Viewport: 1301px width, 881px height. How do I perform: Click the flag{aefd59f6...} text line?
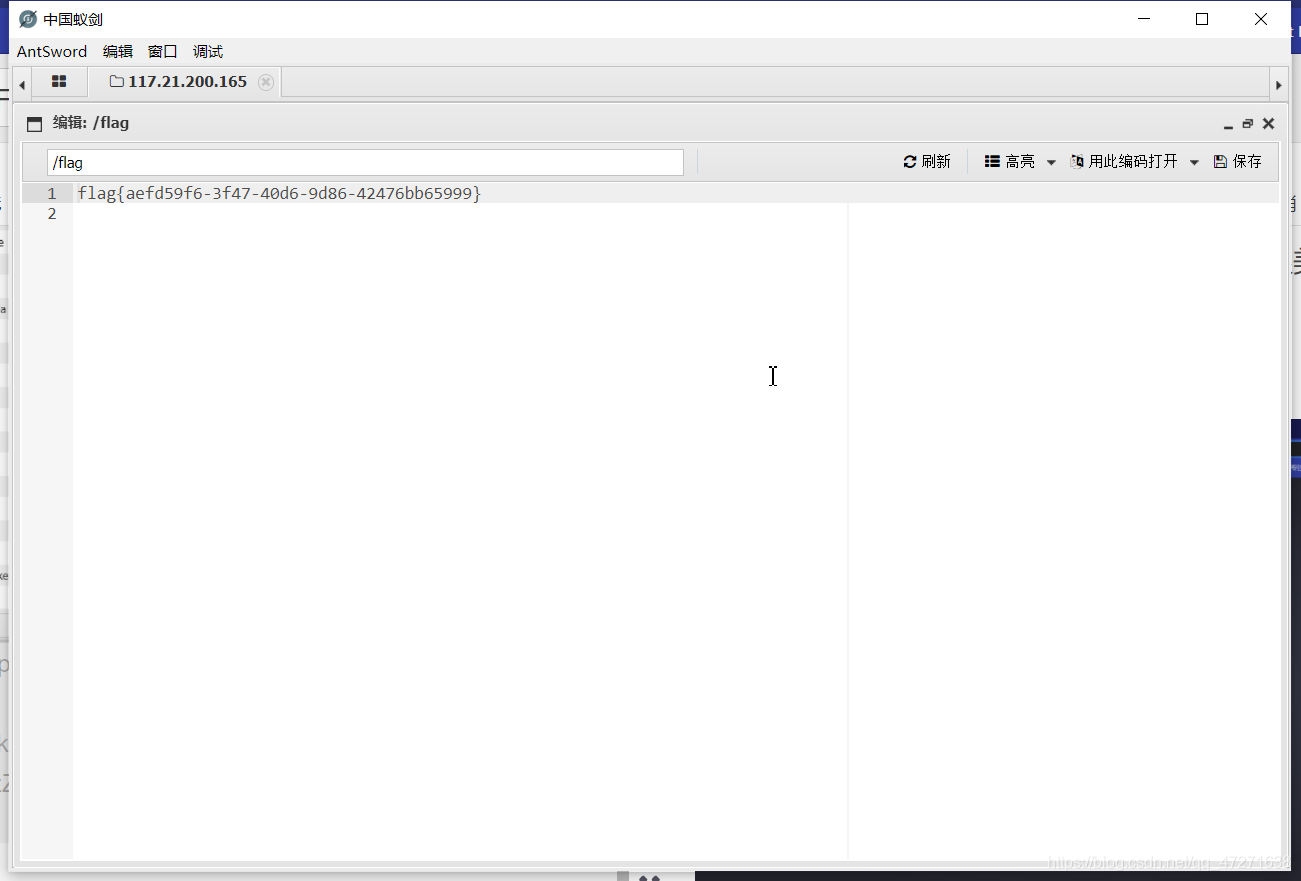click(x=280, y=193)
